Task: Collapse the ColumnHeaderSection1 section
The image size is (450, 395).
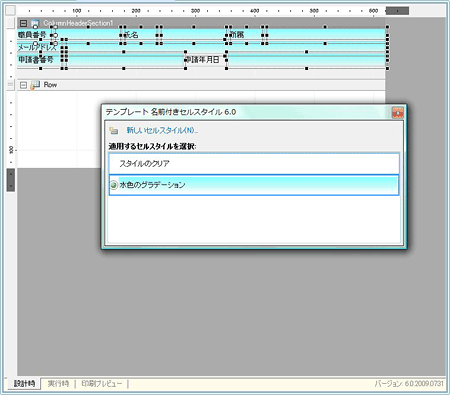Action: tap(23, 23)
